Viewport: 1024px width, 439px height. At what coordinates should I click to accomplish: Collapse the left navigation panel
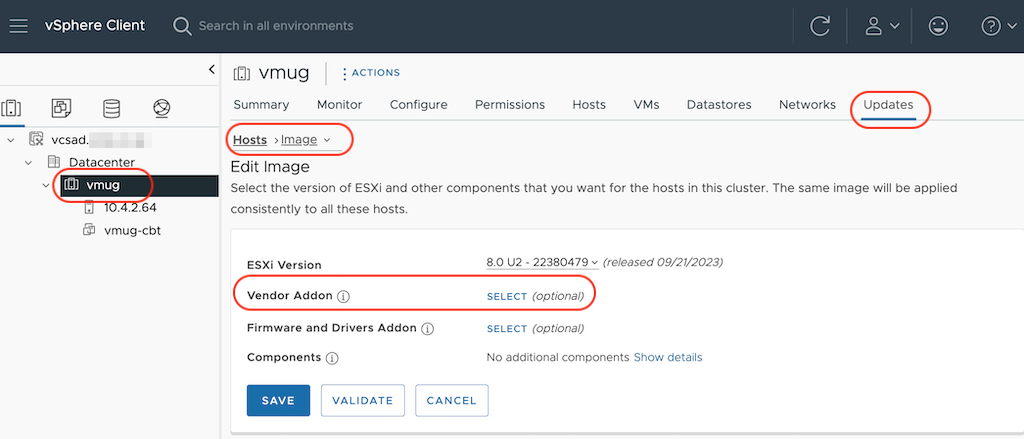point(211,69)
